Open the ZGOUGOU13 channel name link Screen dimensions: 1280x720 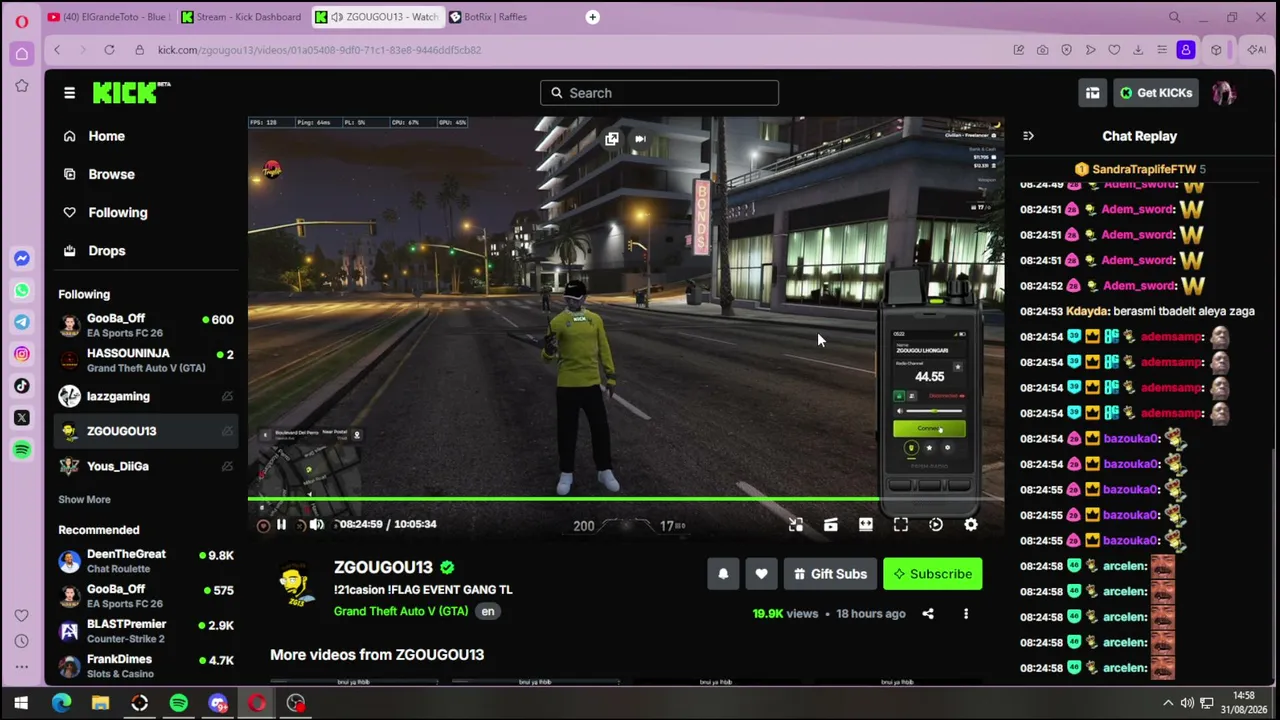[383, 567]
